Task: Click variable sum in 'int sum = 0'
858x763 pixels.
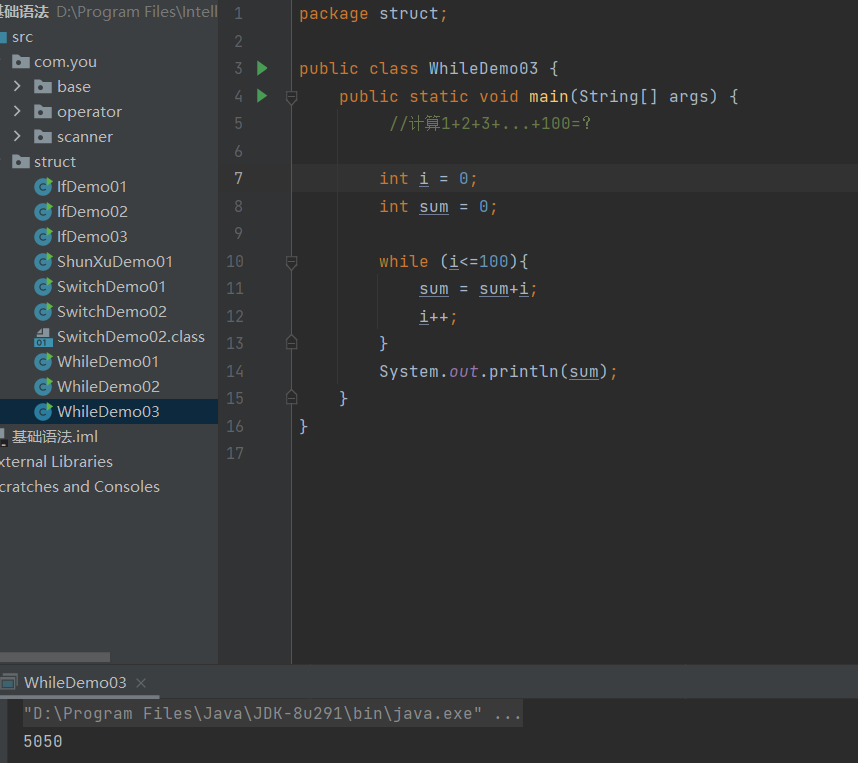Action: [x=434, y=207]
